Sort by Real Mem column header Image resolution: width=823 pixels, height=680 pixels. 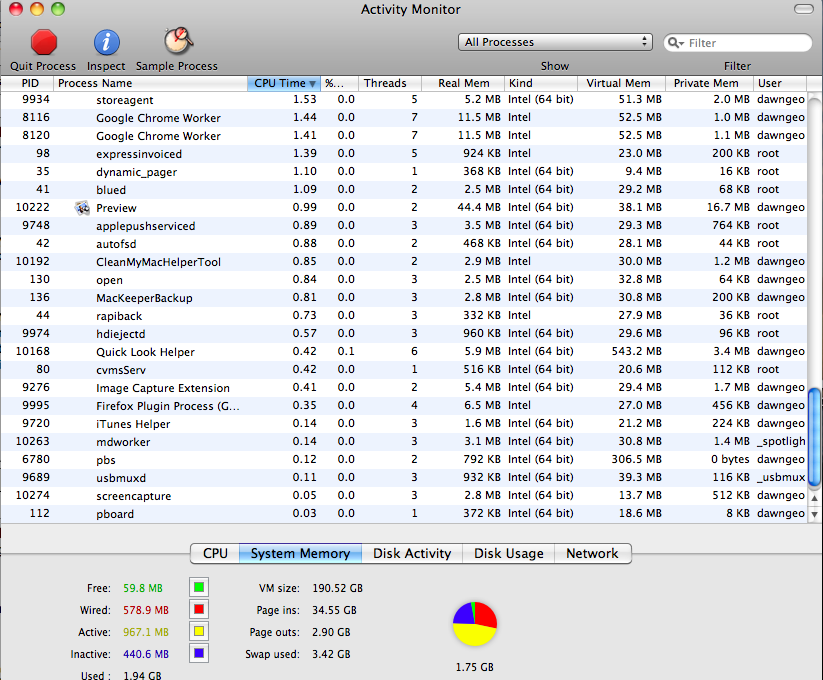[x=463, y=83]
